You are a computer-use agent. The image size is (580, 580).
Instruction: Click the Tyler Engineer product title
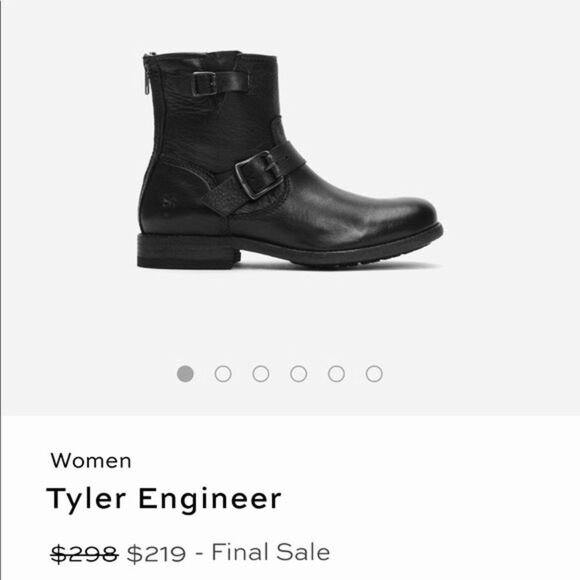pos(164,499)
